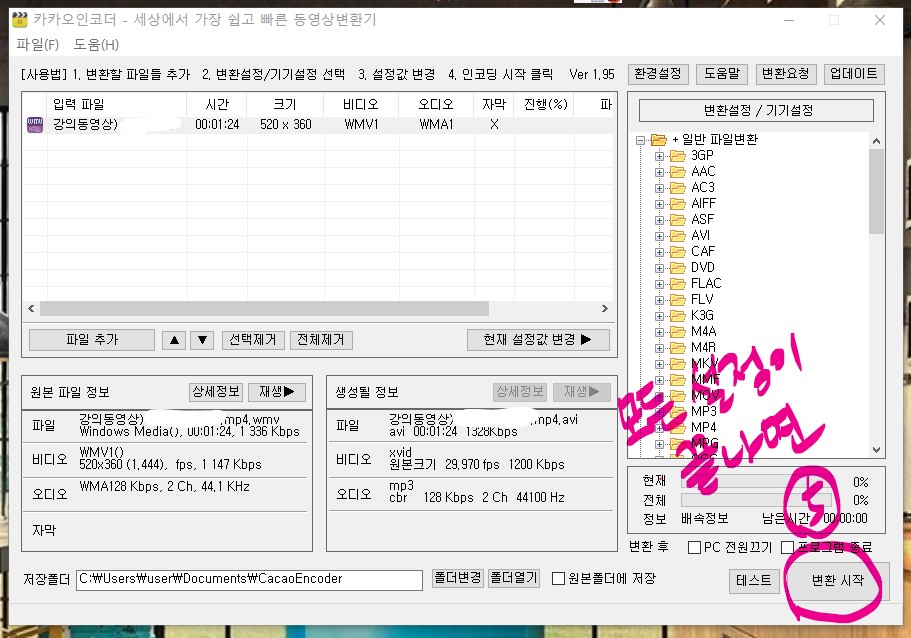
Task: Open the 변환설정 / 기기설정 panel header
Action: click(756, 110)
